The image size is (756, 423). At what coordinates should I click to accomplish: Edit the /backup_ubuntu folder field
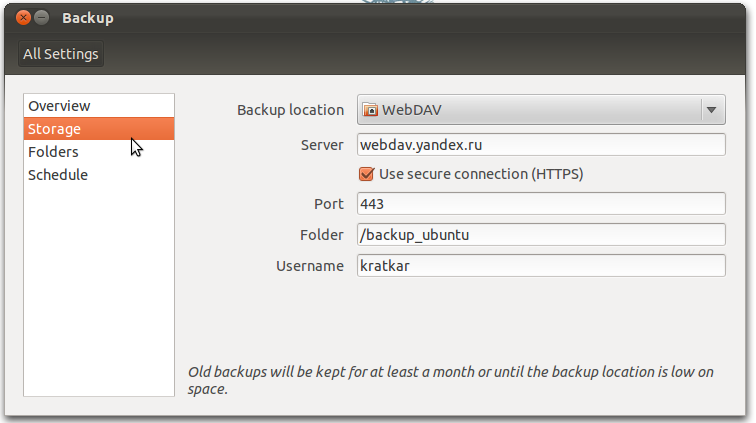[540, 235]
